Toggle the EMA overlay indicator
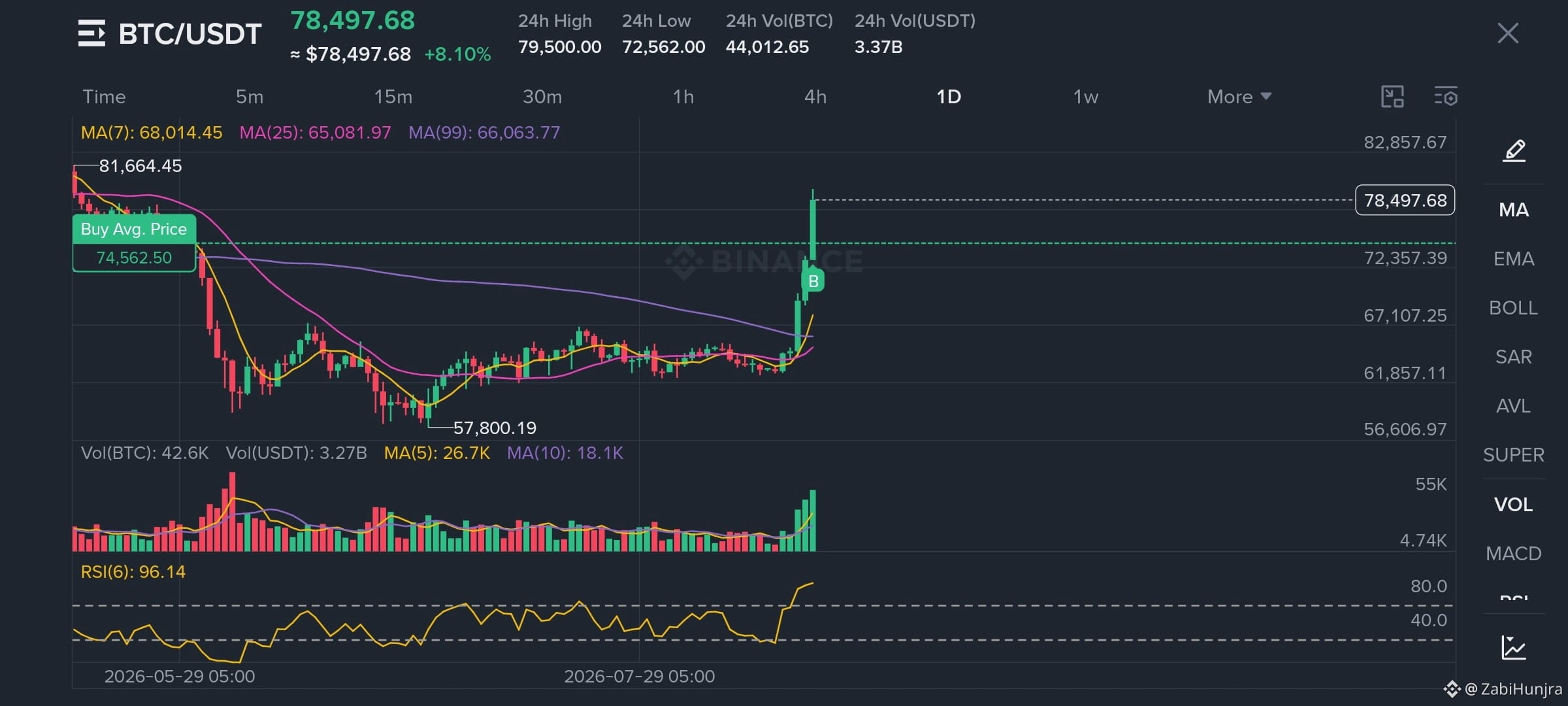 pyautogui.click(x=1514, y=259)
